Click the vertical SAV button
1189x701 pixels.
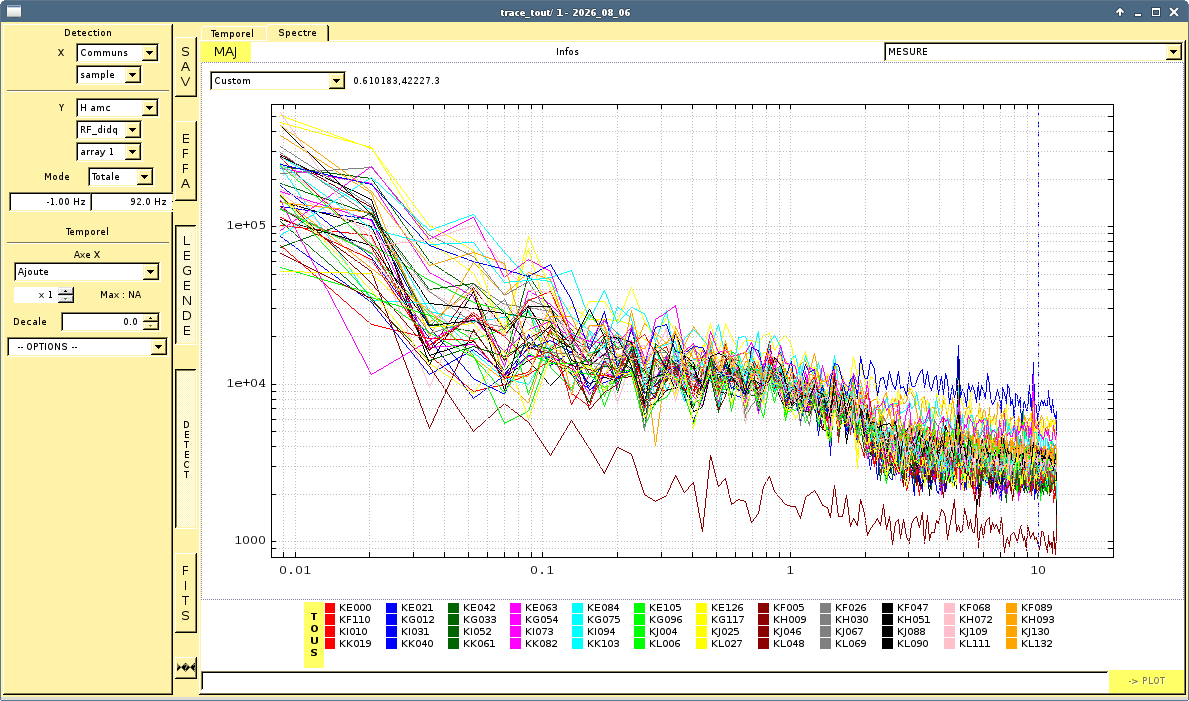click(x=186, y=67)
